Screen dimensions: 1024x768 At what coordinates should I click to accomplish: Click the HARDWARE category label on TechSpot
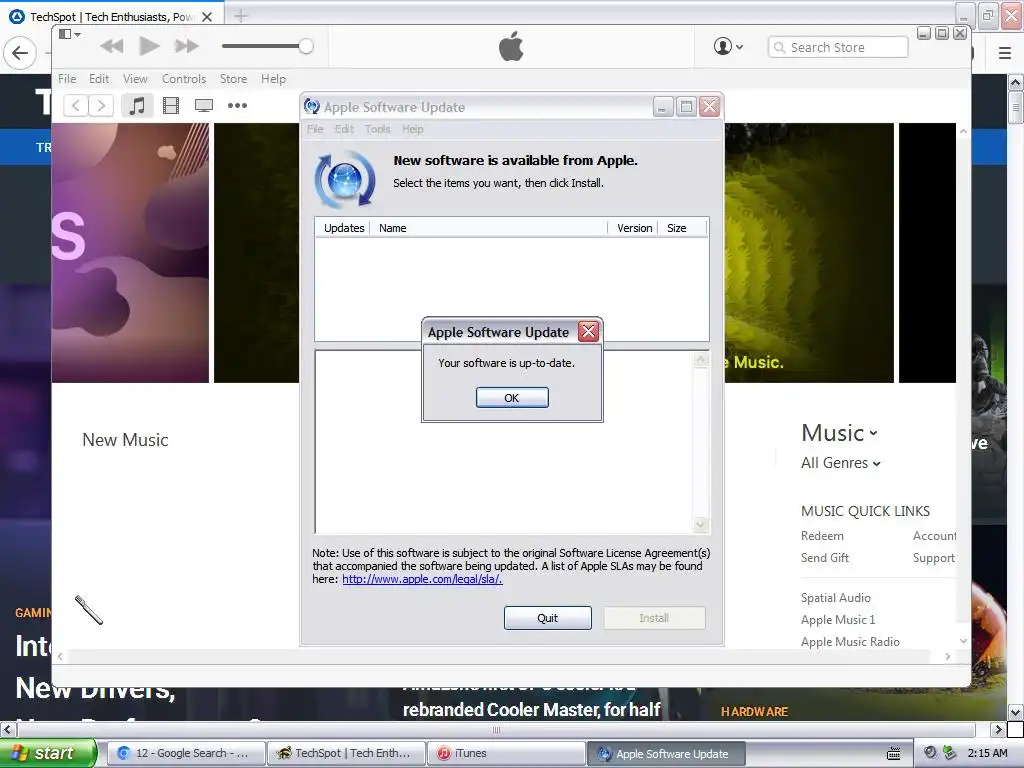[754, 711]
